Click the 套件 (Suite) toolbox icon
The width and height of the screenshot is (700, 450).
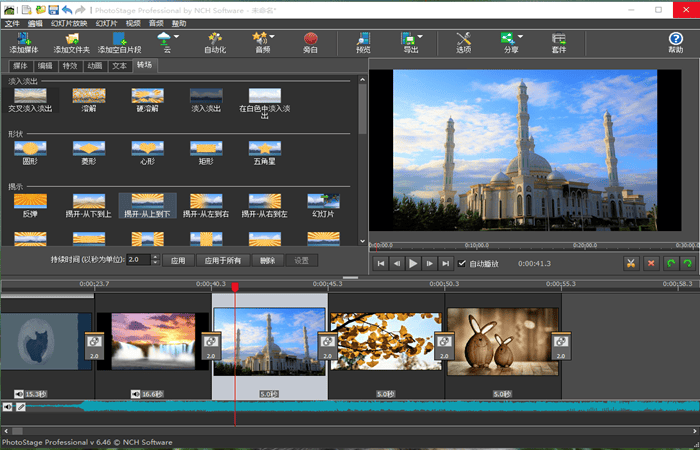click(x=558, y=40)
